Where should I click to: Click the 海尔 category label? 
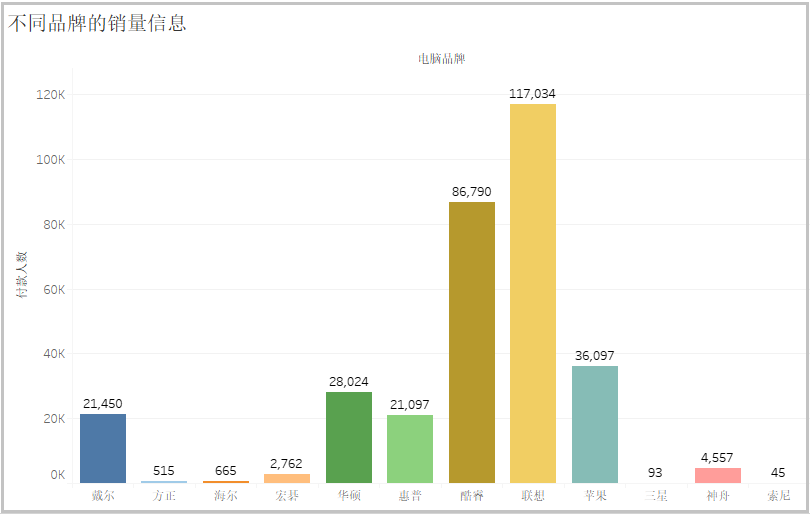coord(226,496)
